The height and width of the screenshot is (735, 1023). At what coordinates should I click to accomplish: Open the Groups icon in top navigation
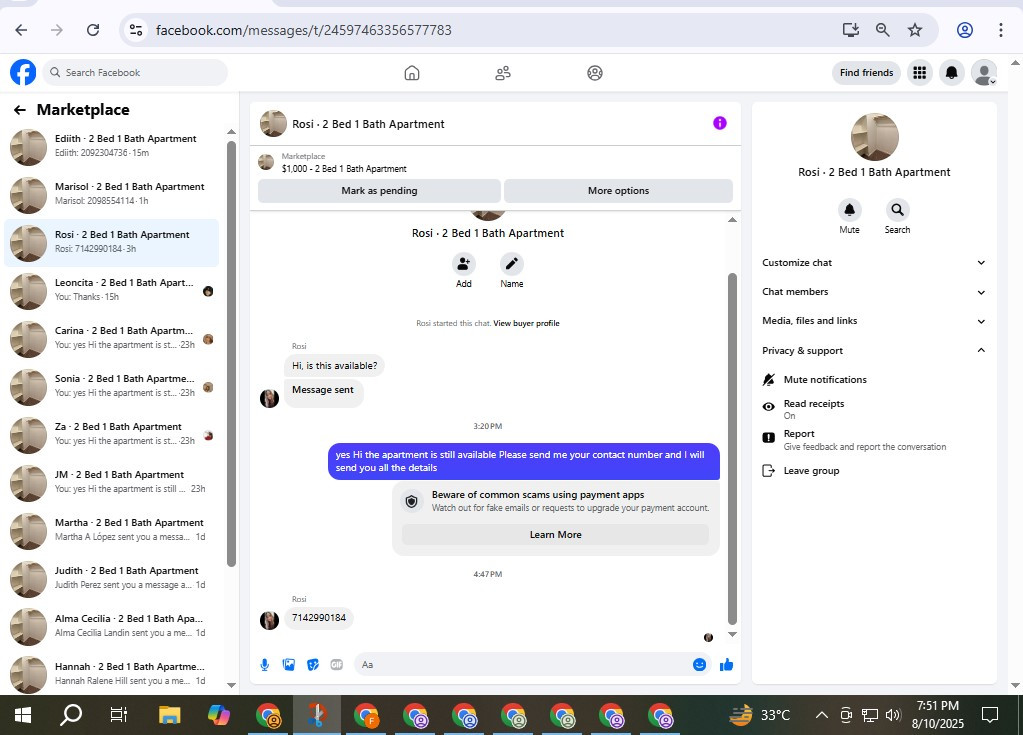[594, 72]
